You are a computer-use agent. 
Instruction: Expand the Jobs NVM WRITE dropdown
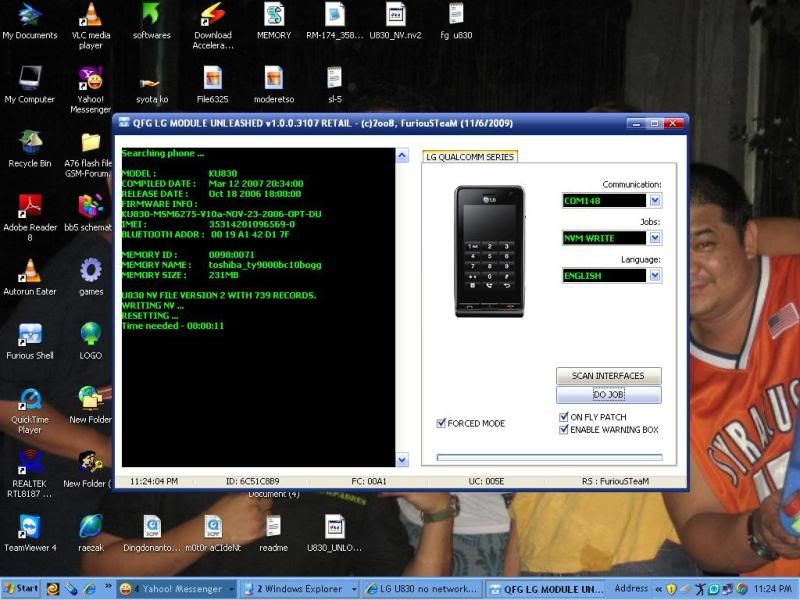pyautogui.click(x=655, y=238)
